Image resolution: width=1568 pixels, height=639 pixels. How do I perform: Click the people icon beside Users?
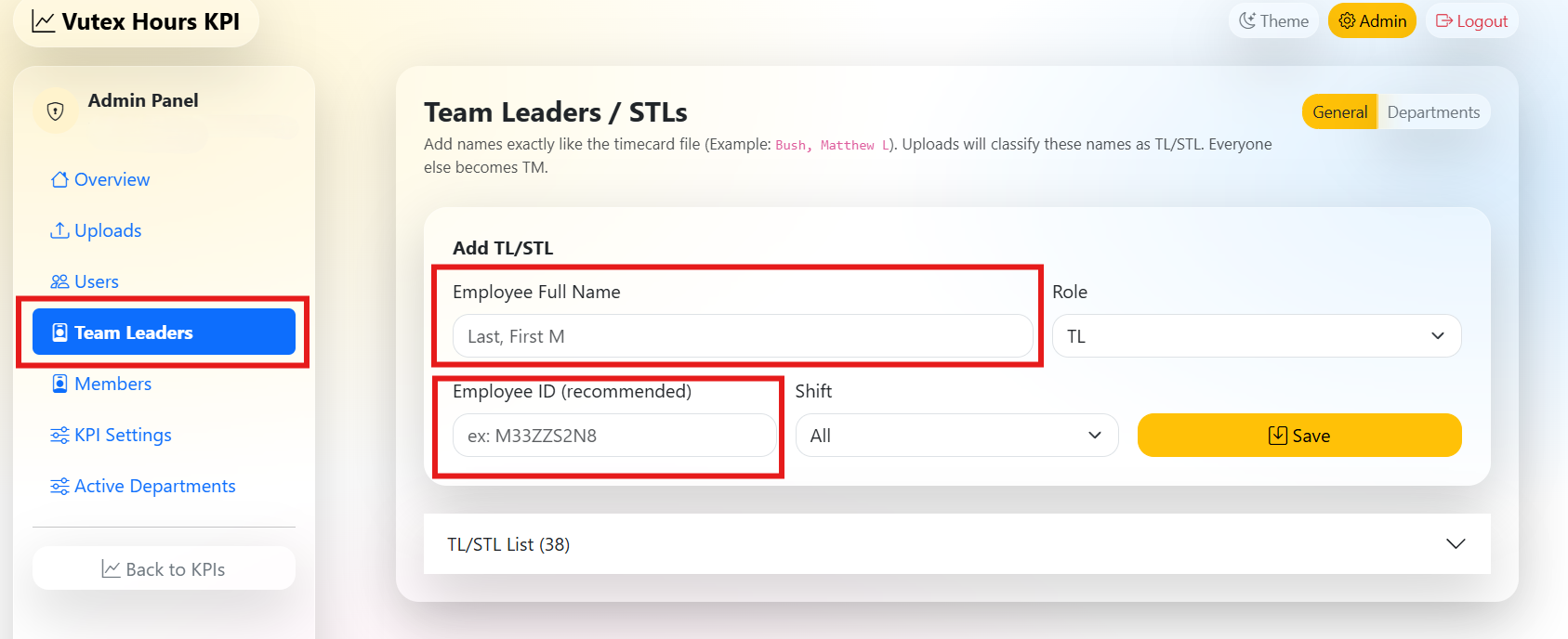59,281
